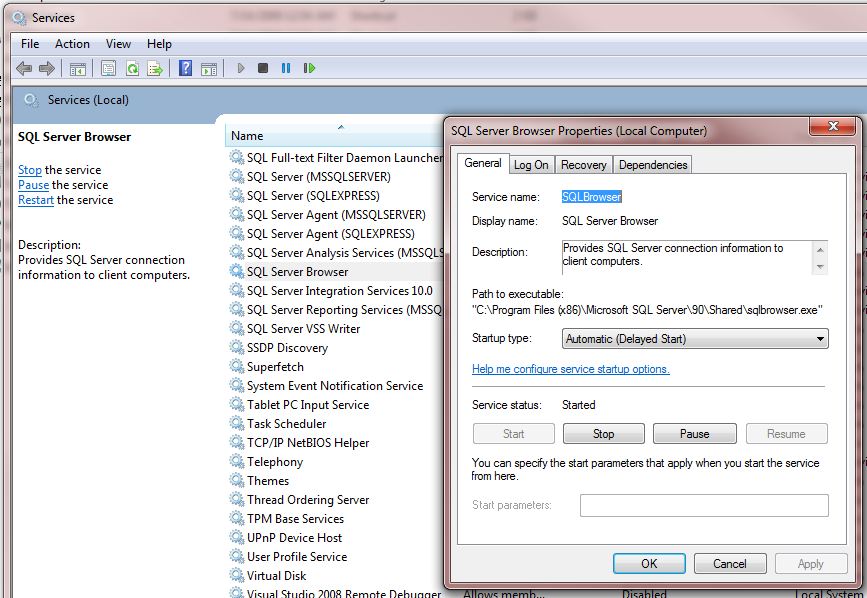The width and height of the screenshot is (867, 598).
Task: Open the Action menu
Action: 72,44
